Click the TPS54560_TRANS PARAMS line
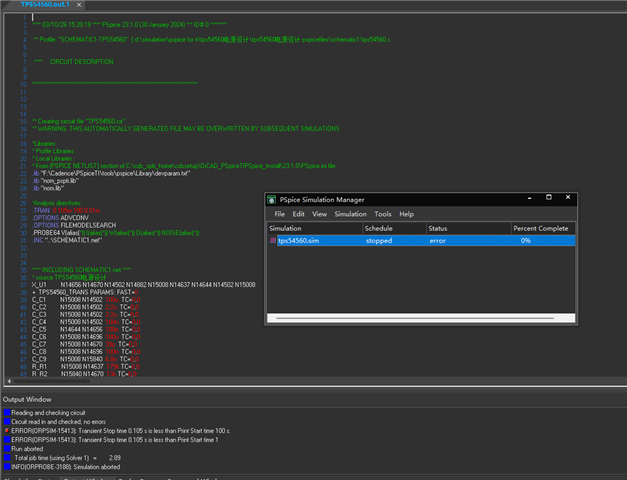627x480 pixels. click(x=85, y=292)
